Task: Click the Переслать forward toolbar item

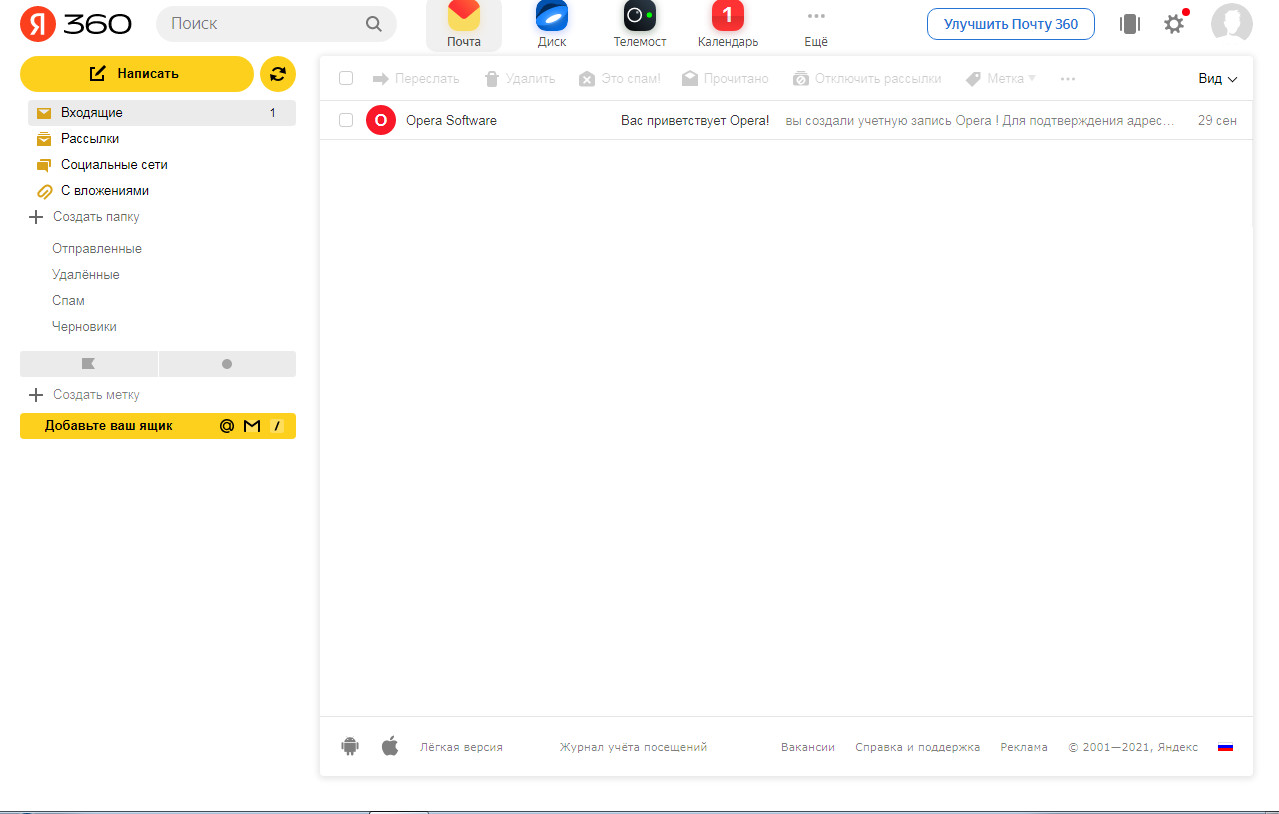Action: (x=416, y=78)
